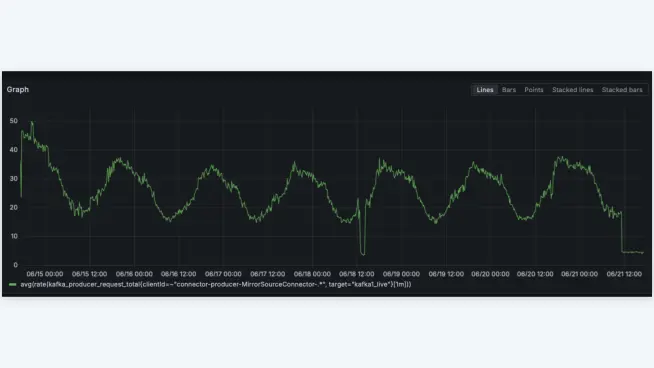Click the 06/19 00:00 x-axis label
This screenshot has width=654, height=368.
point(401,274)
